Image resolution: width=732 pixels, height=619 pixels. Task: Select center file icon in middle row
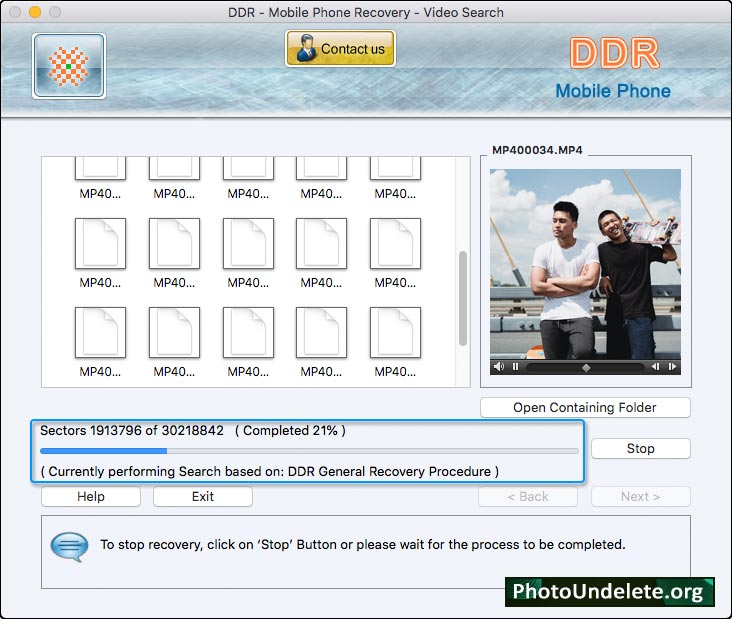pyautogui.click(x=248, y=244)
